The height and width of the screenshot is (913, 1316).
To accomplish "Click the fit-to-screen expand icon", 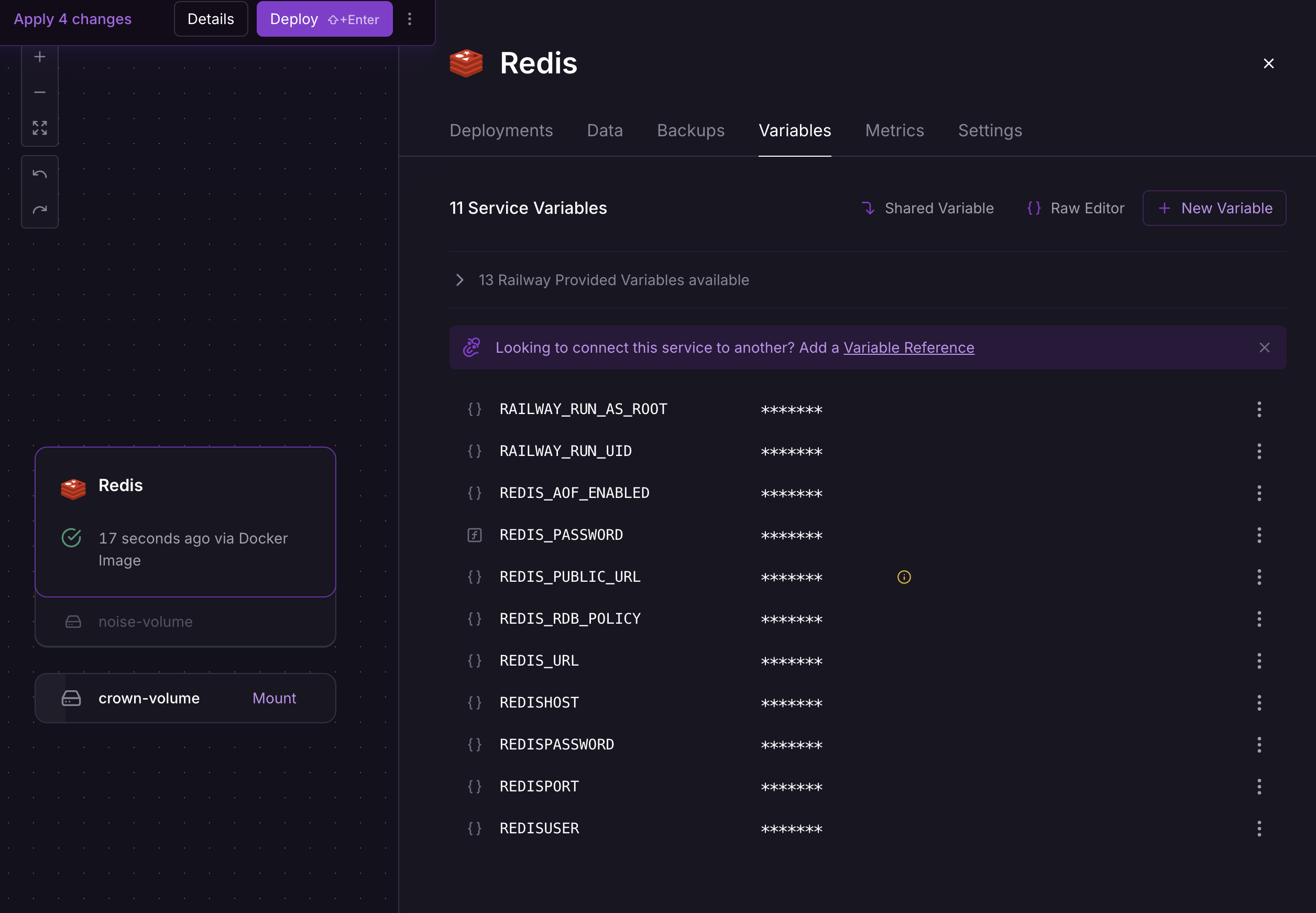I will [39, 127].
